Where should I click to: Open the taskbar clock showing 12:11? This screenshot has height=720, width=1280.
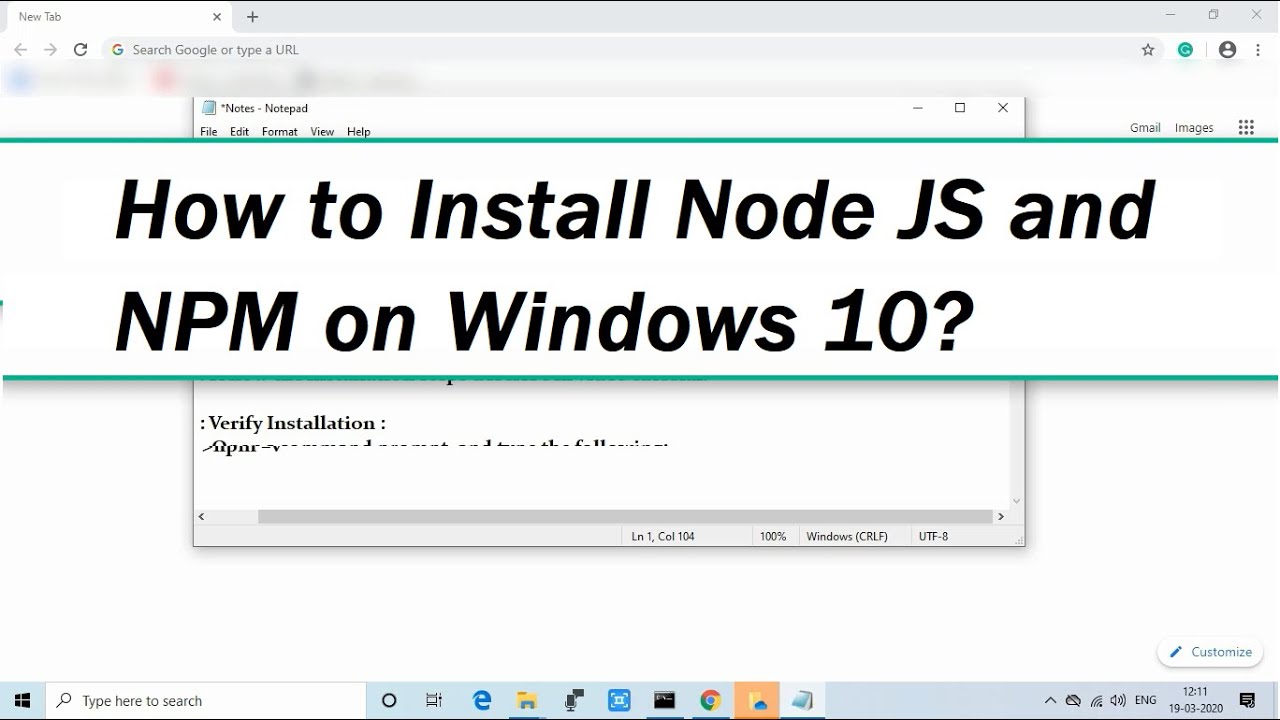[x=1195, y=701]
